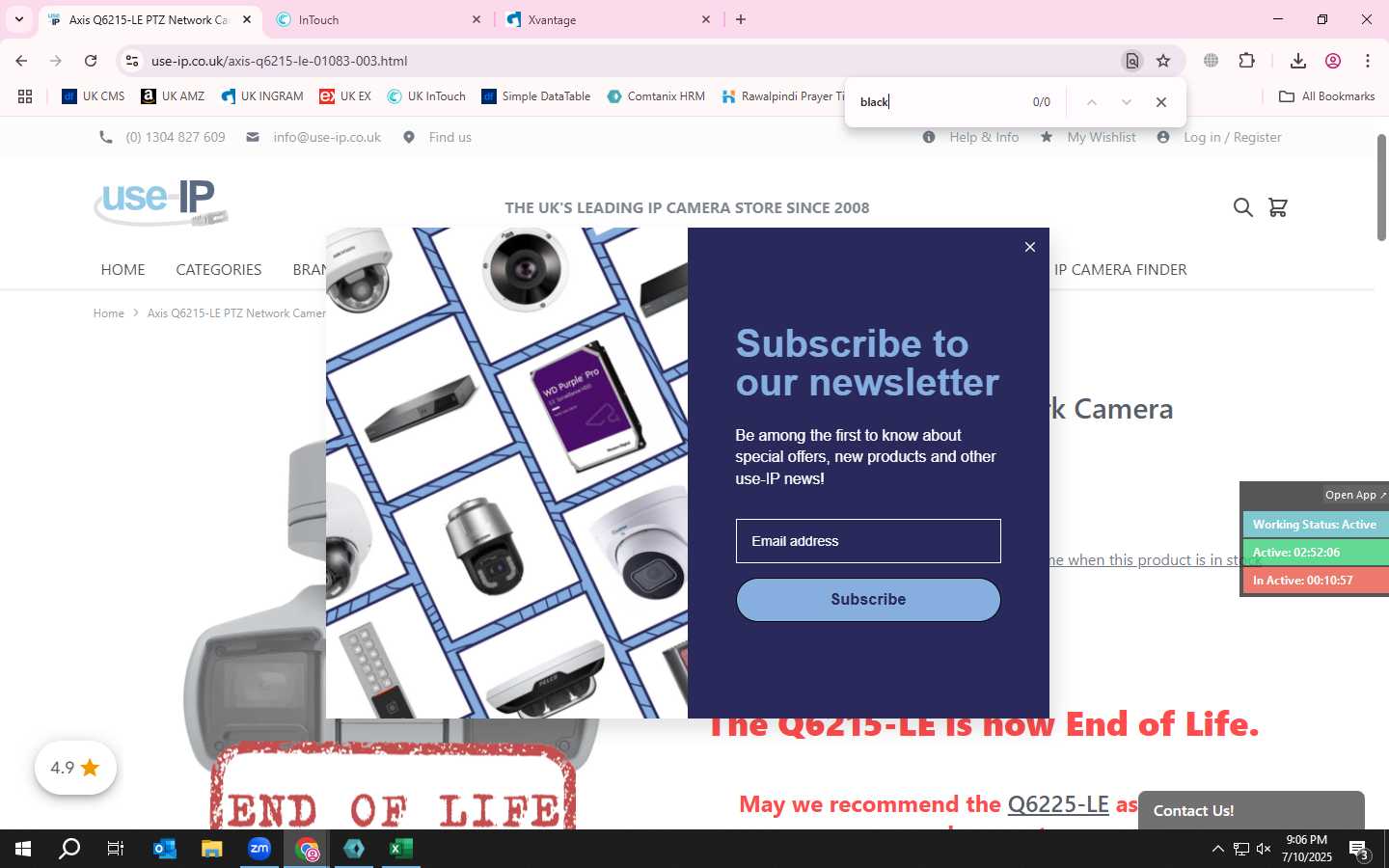Switch to the Xvantage tab
The height and width of the screenshot is (868, 1389).
click(608, 19)
